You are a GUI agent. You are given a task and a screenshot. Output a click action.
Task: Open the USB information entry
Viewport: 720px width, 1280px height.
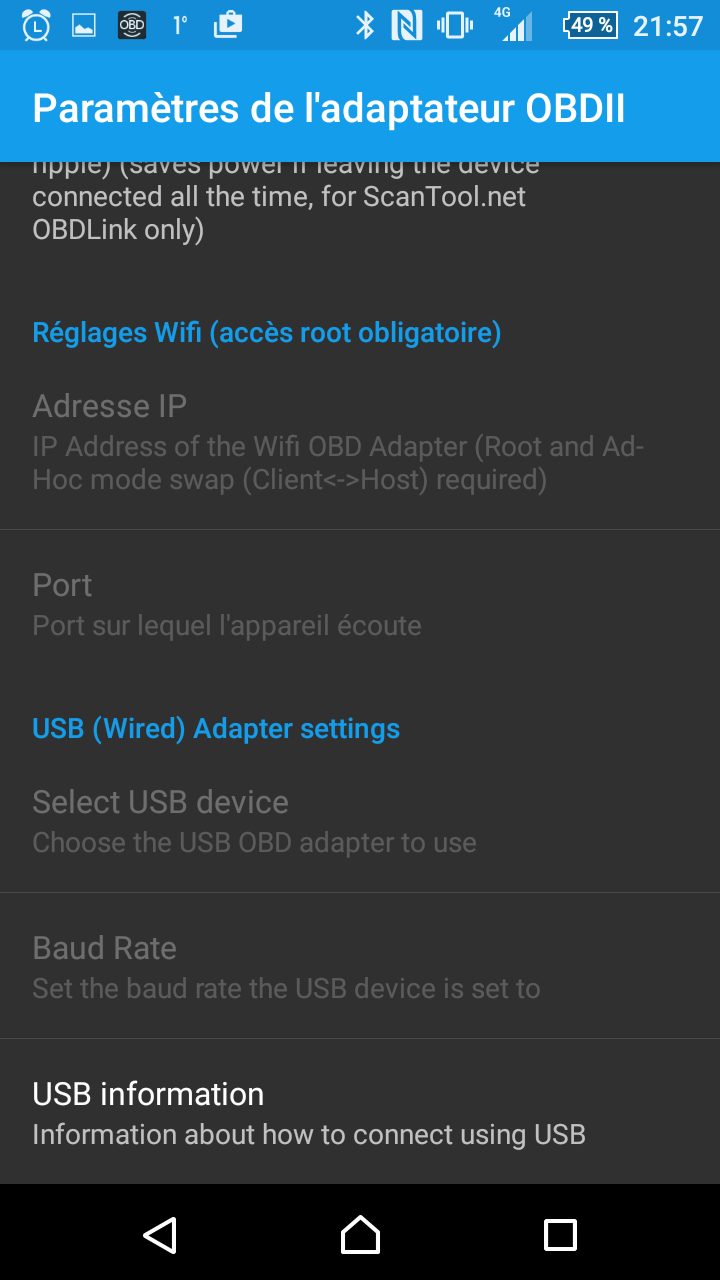(x=360, y=1112)
